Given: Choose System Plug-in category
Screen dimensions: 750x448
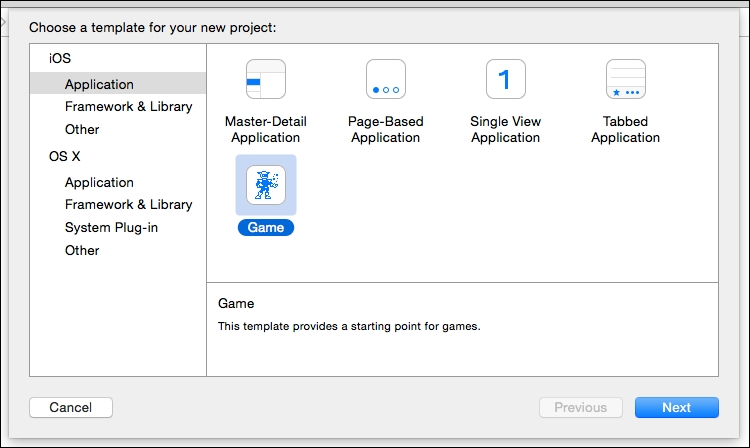Looking at the screenshot, I should click(x=111, y=227).
